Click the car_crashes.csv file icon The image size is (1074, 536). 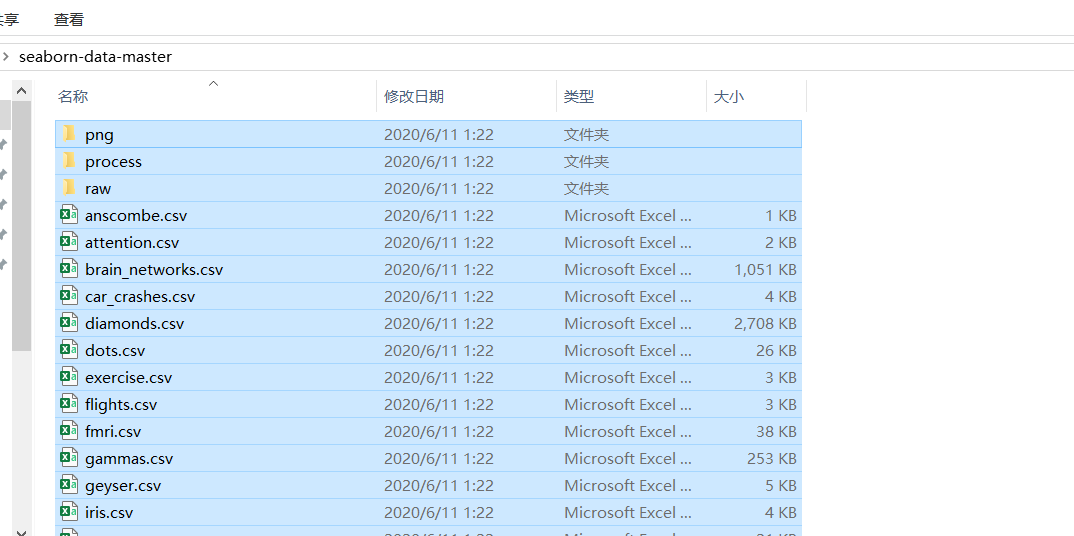(x=68, y=296)
